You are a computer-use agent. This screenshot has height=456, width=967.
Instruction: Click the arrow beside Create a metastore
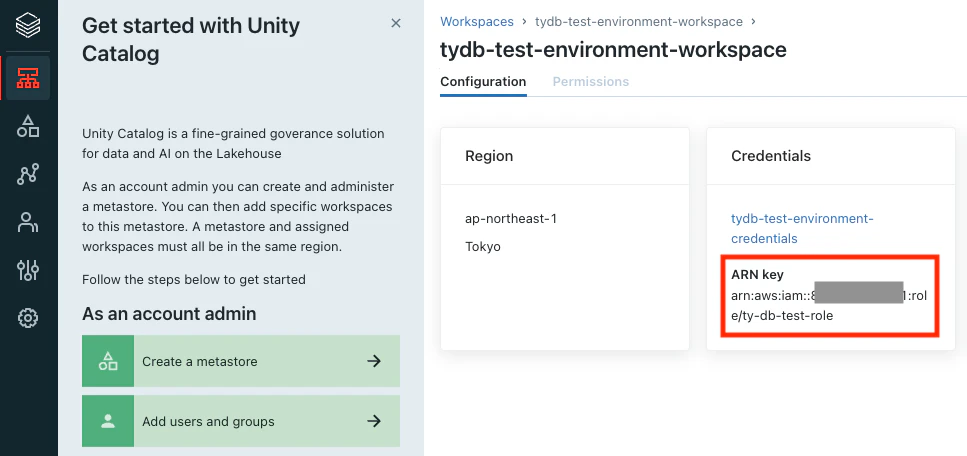coord(374,361)
